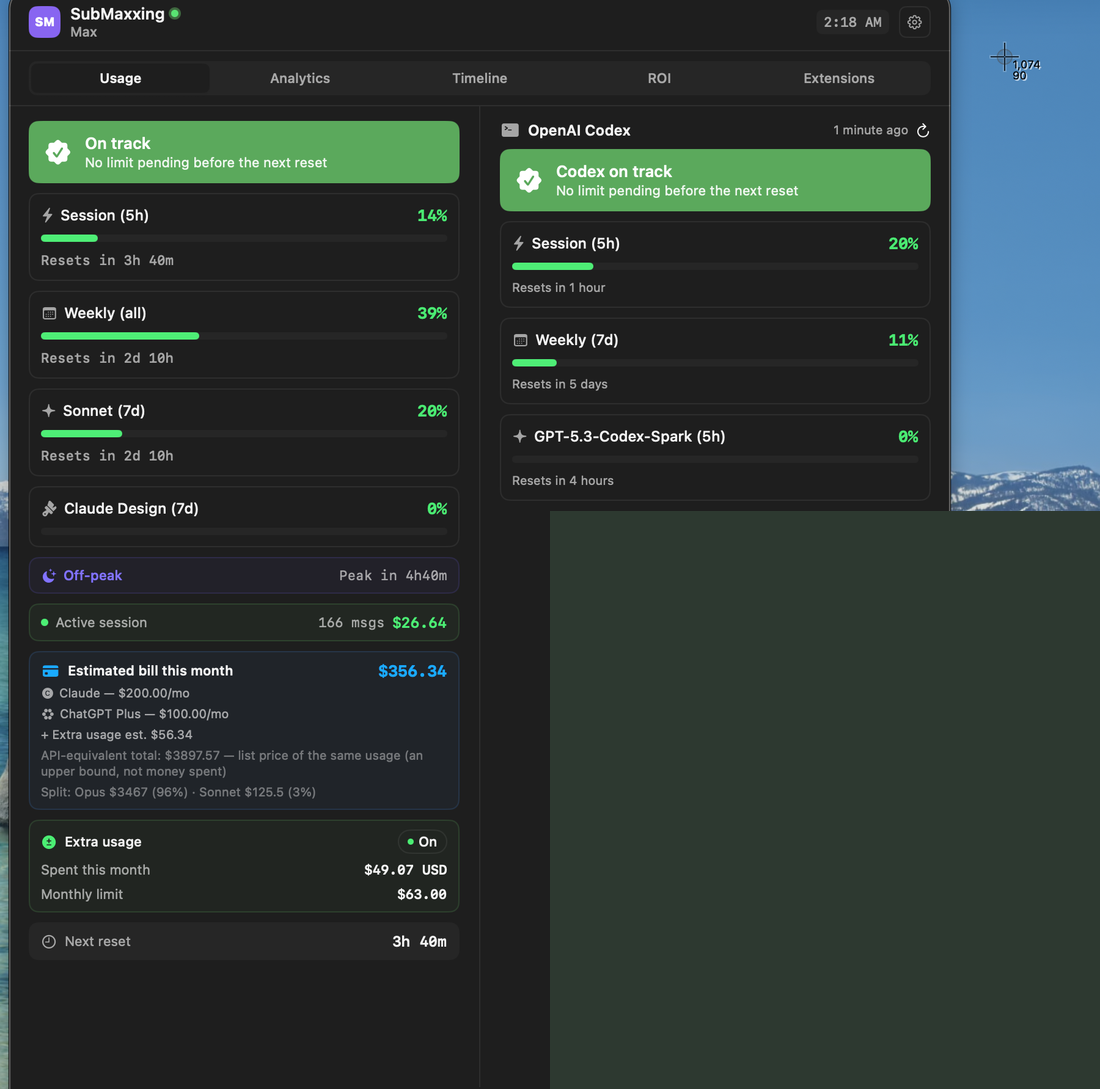Click the SubMaxxing app title
Image resolution: width=1100 pixels, height=1089 pixels.
[x=117, y=14]
